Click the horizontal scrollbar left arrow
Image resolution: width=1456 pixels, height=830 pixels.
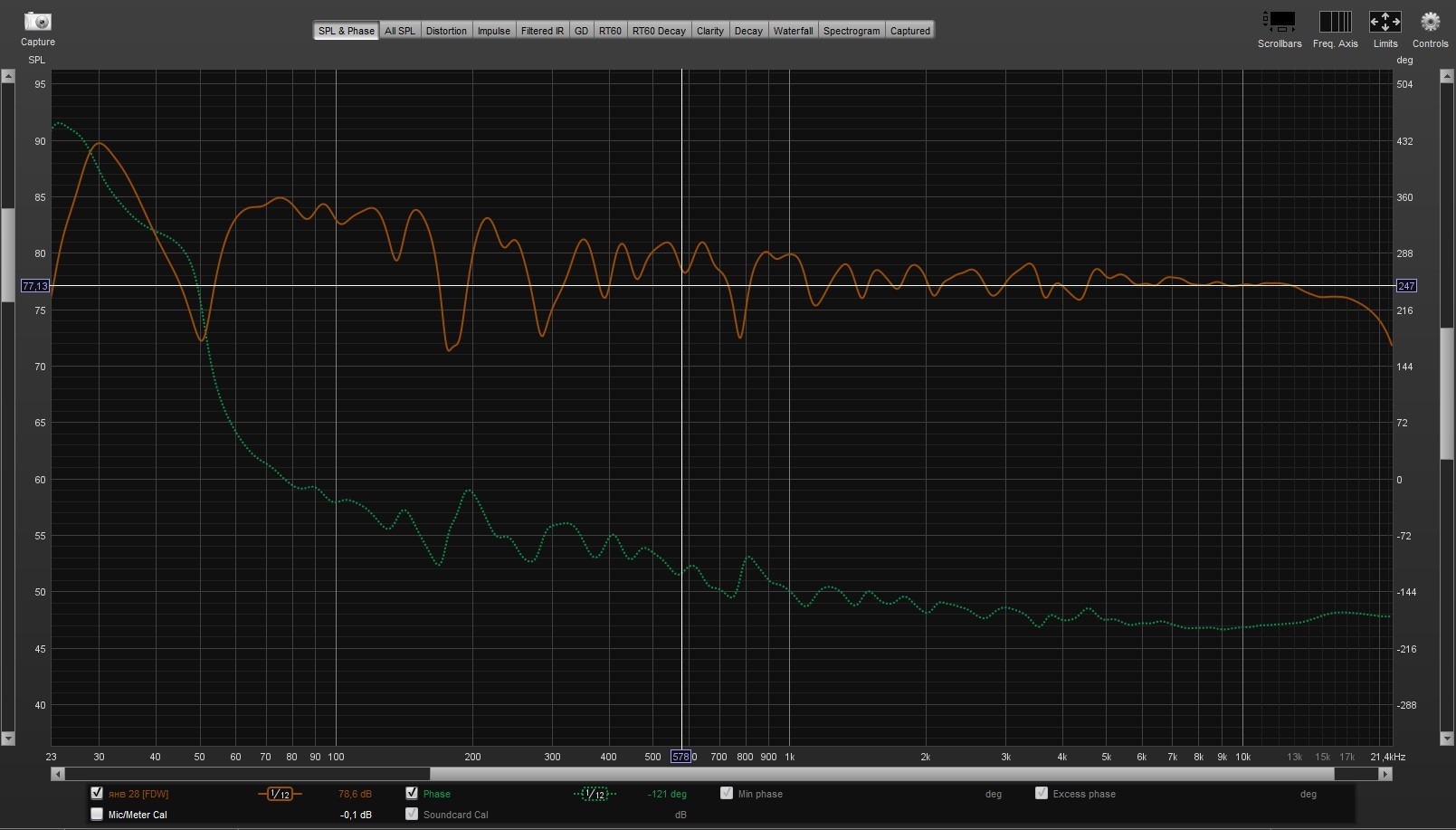58,774
